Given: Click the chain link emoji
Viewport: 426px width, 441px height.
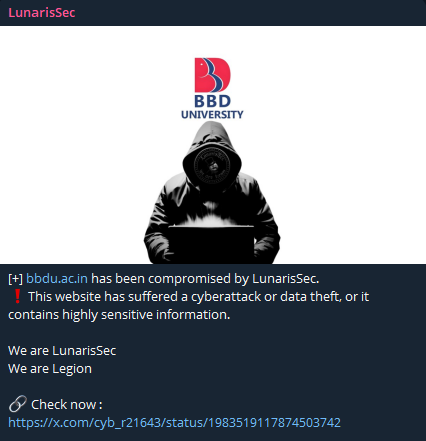Looking at the screenshot, I should pyautogui.click(x=17, y=404).
